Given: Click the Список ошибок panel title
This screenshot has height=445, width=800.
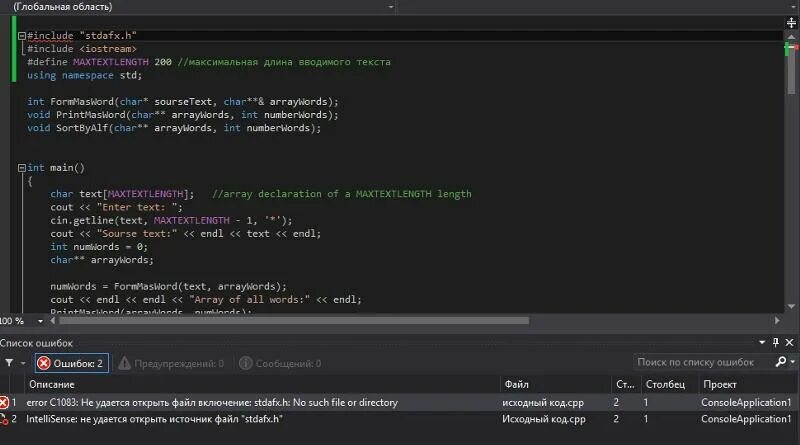Looking at the screenshot, I should point(36,343).
